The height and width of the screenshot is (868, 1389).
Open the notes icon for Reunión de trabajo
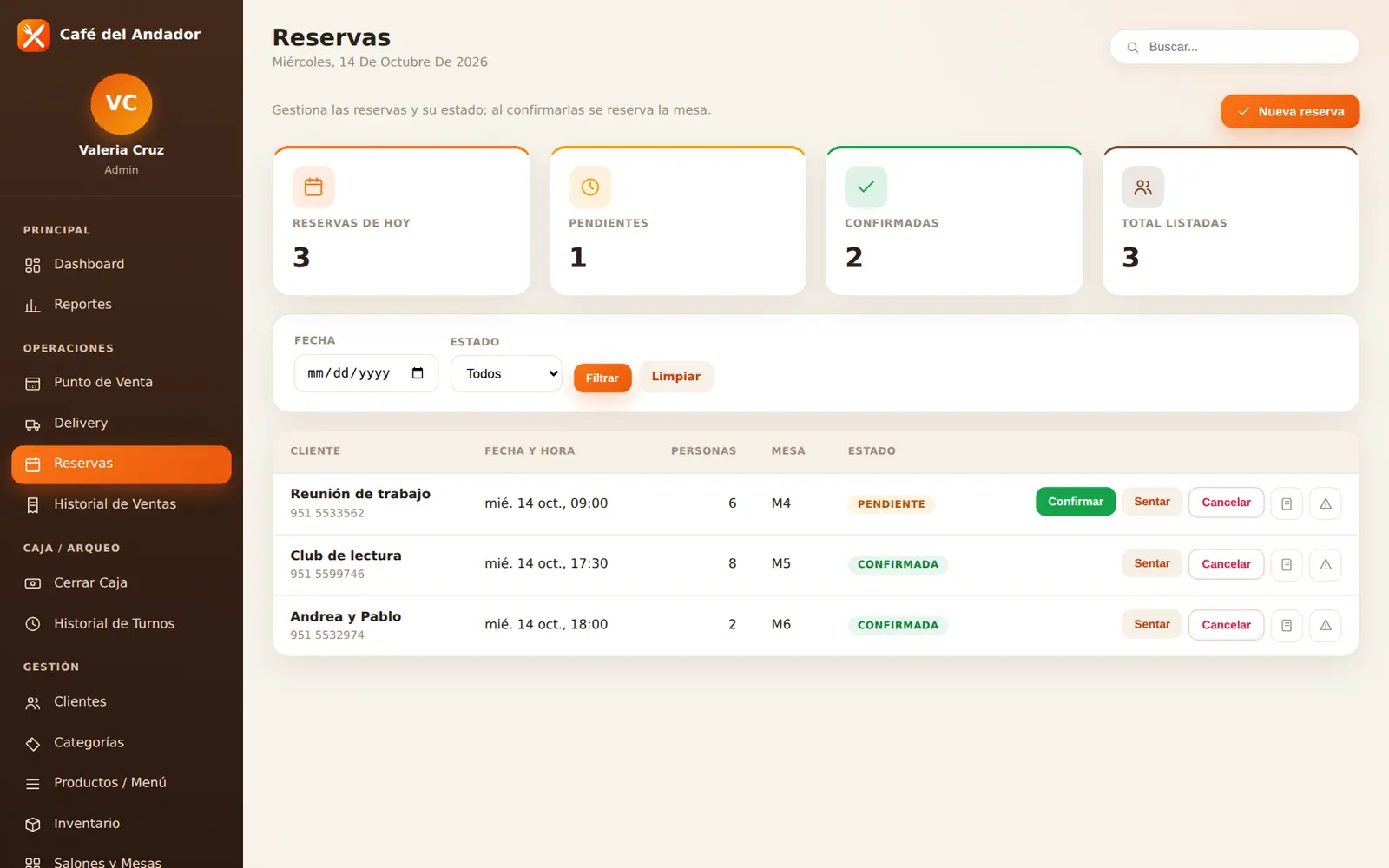point(1287,503)
